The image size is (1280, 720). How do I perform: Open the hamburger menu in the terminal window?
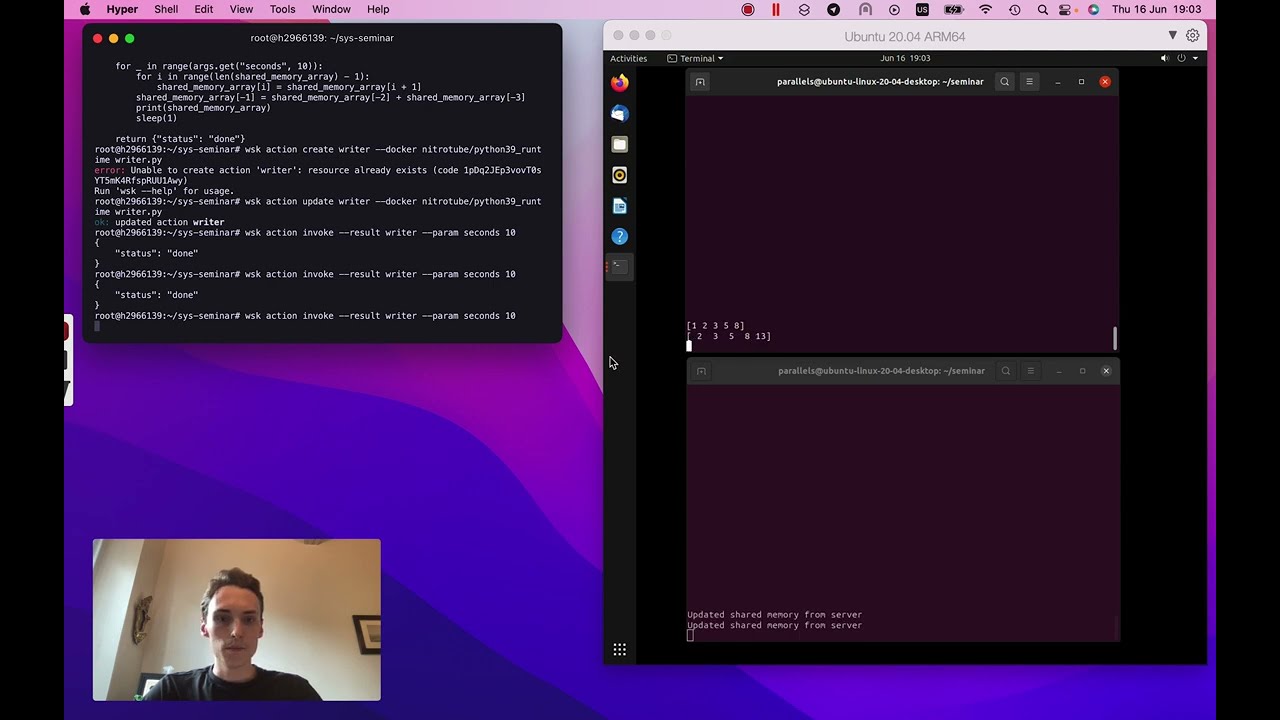(1029, 82)
